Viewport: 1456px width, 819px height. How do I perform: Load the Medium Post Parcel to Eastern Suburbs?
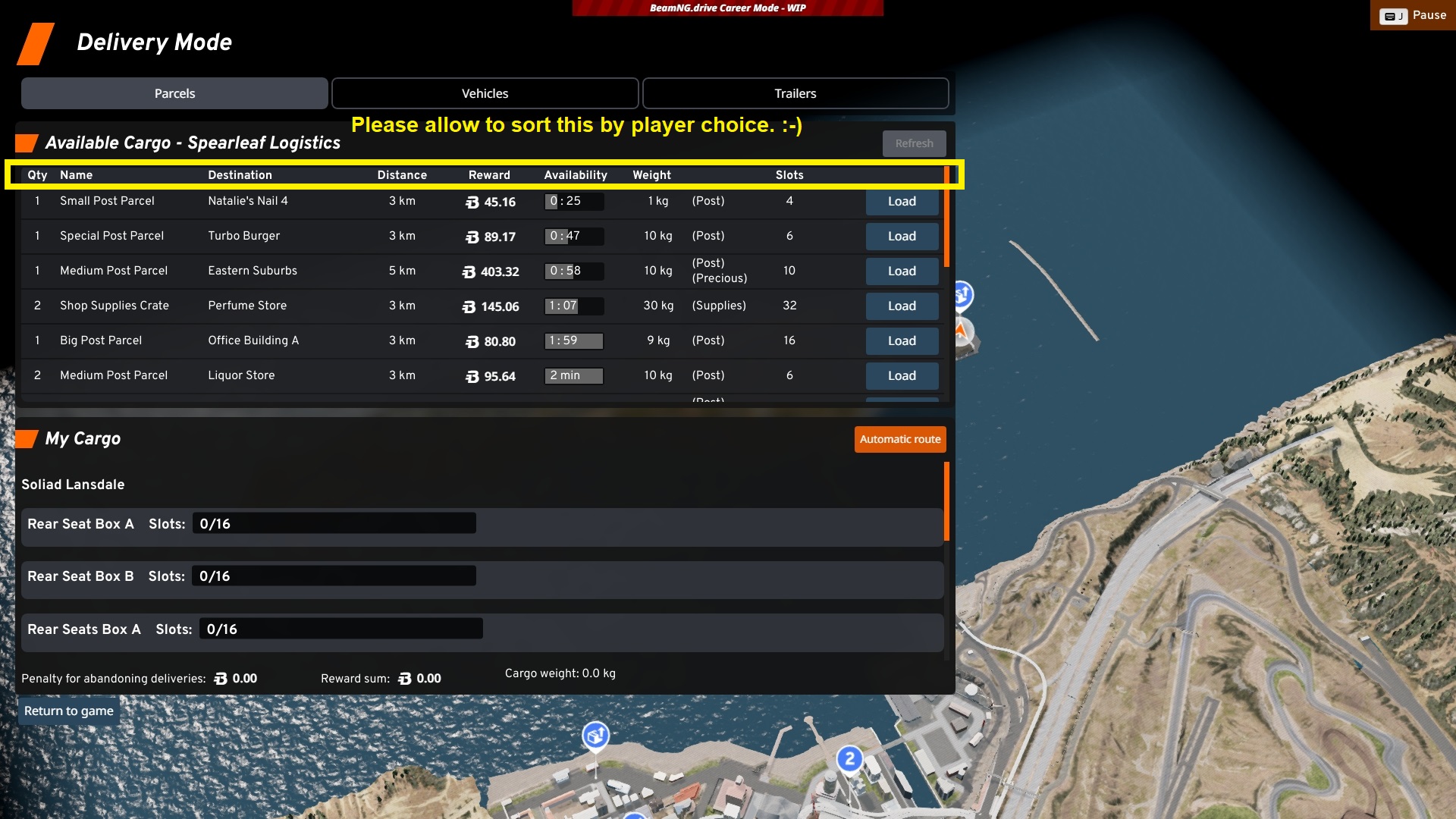click(x=902, y=271)
